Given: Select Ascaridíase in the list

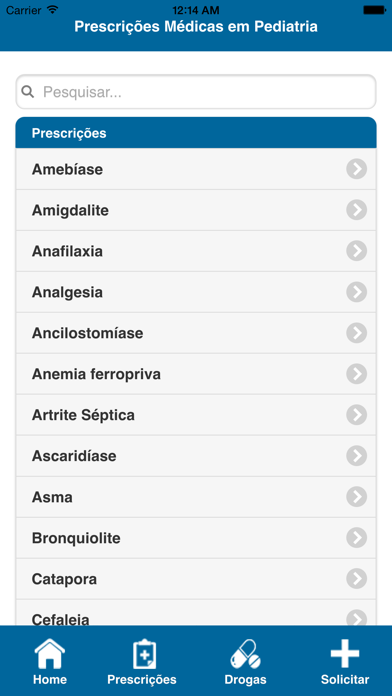Looking at the screenshot, I should click(196, 456).
